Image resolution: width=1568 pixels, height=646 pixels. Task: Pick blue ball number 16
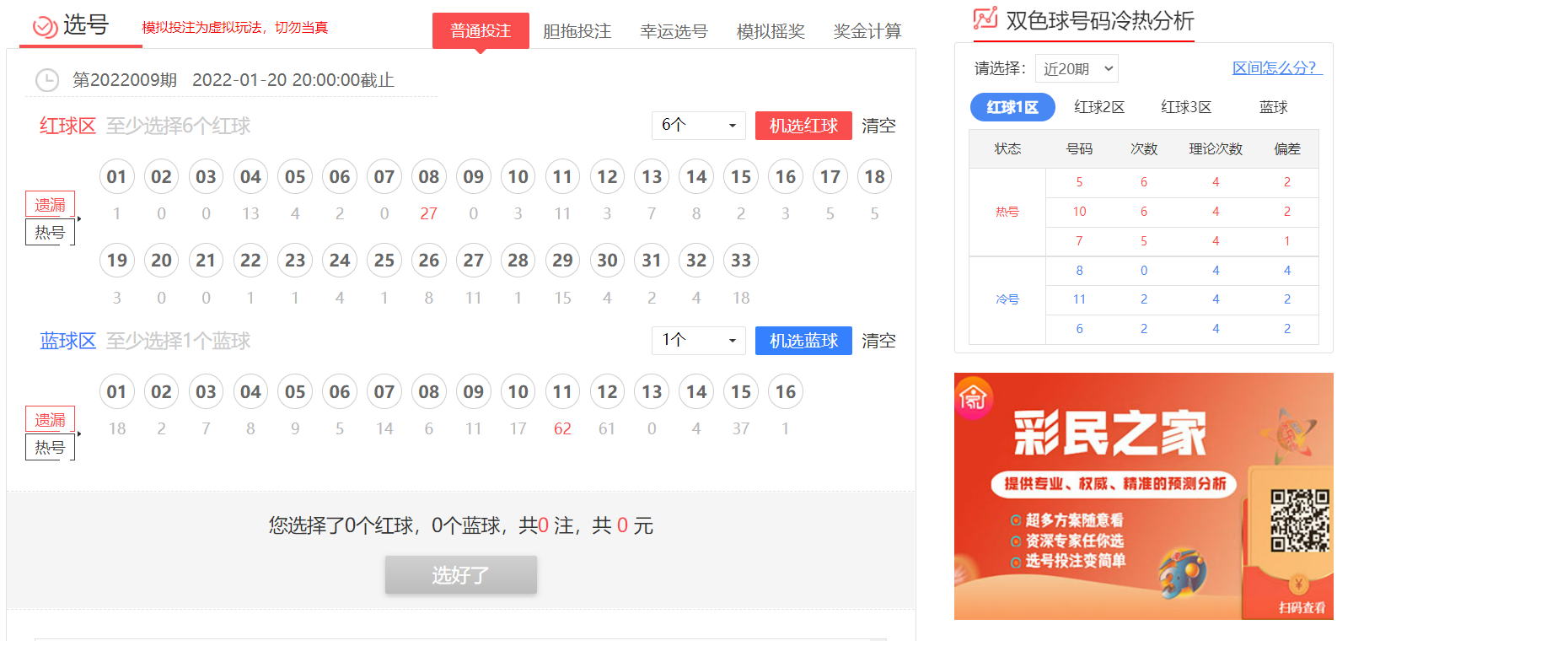point(785,392)
